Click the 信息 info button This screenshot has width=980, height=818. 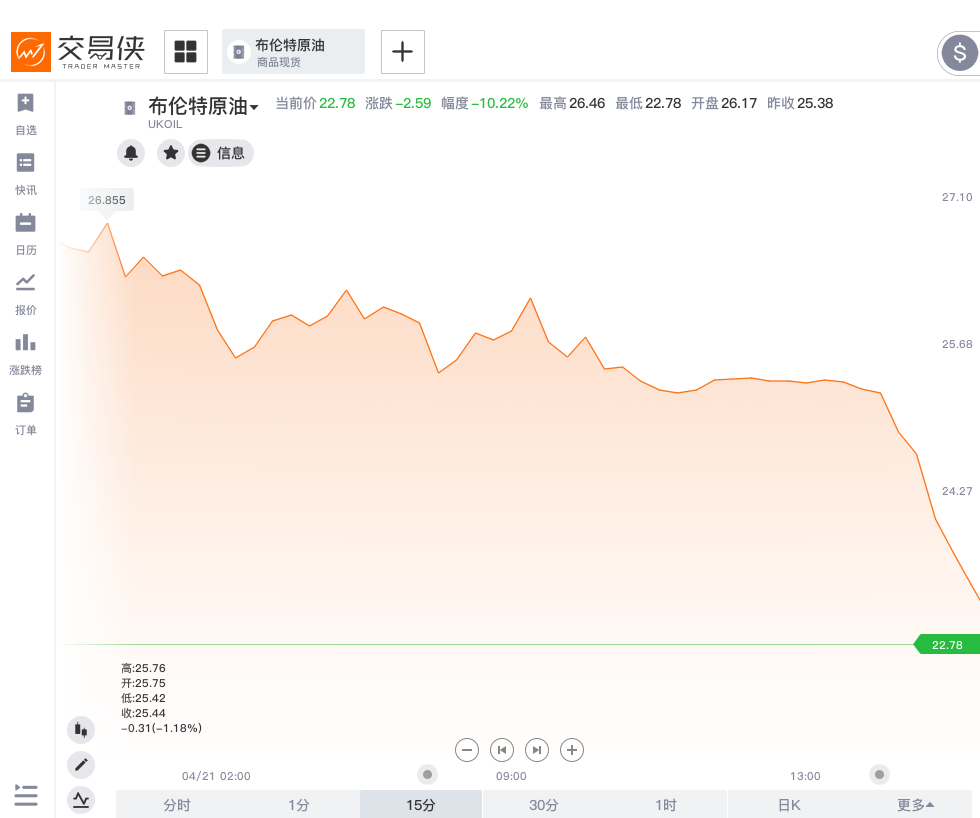(x=221, y=153)
